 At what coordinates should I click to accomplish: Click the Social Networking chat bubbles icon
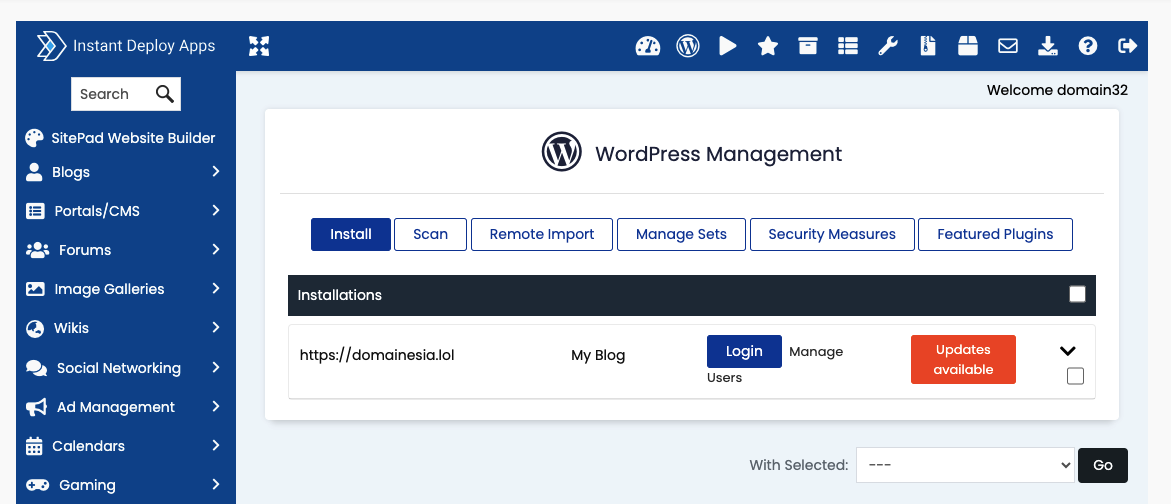click(x=37, y=368)
